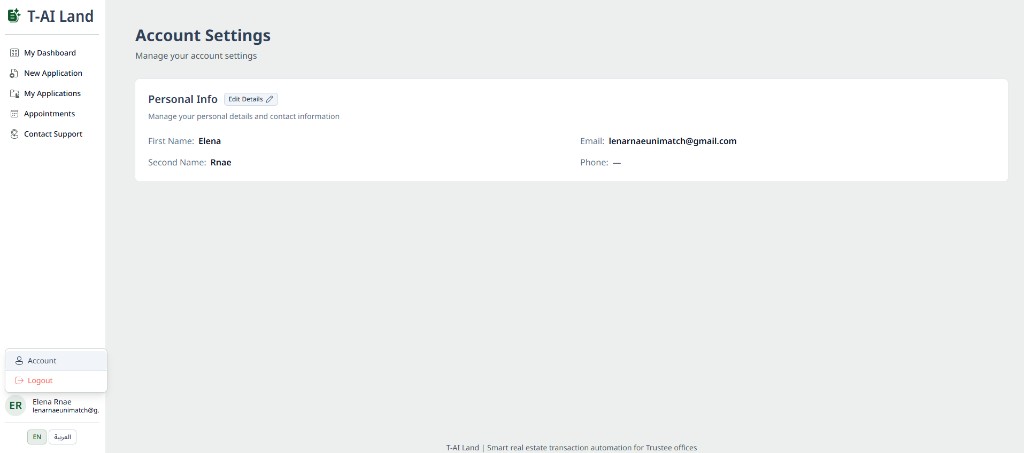Switch language to Arabic
The height and width of the screenshot is (453, 1024).
coord(63,437)
